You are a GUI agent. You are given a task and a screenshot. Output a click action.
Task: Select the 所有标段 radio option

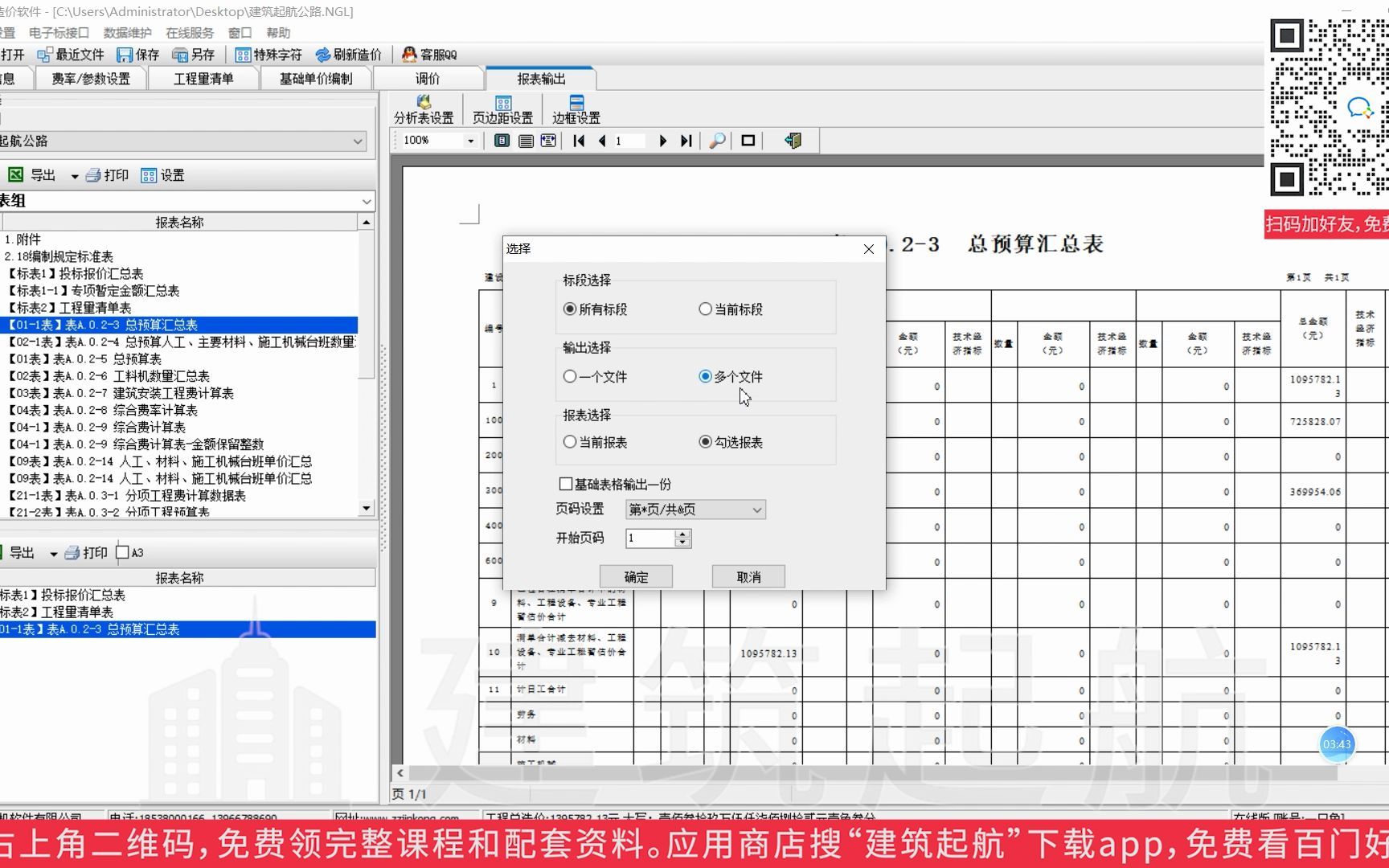(595, 309)
